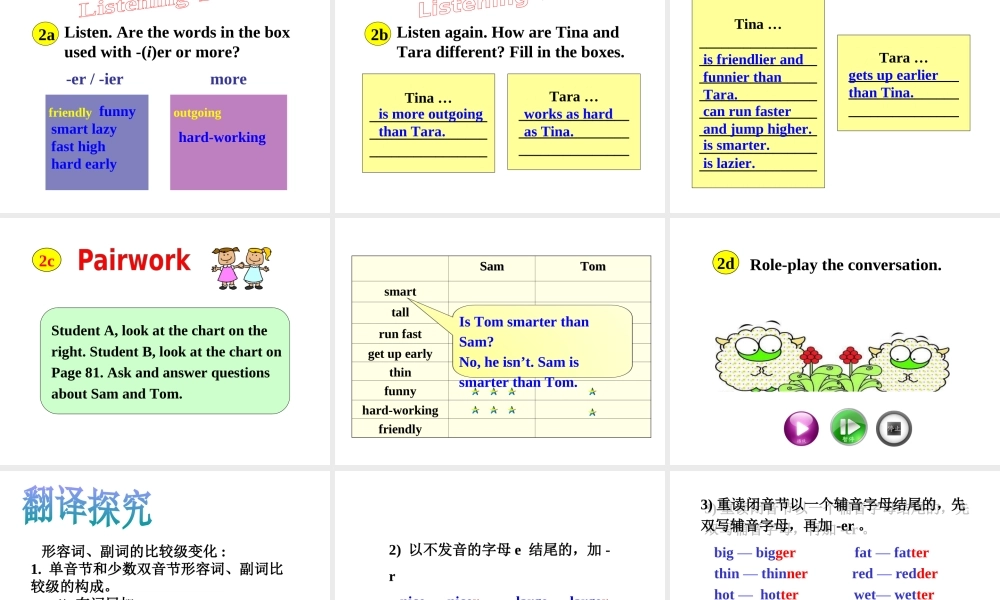Viewport: 1000px width, 600px height.
Task: Click the yellow 2b badge
Action: [378, 34]
